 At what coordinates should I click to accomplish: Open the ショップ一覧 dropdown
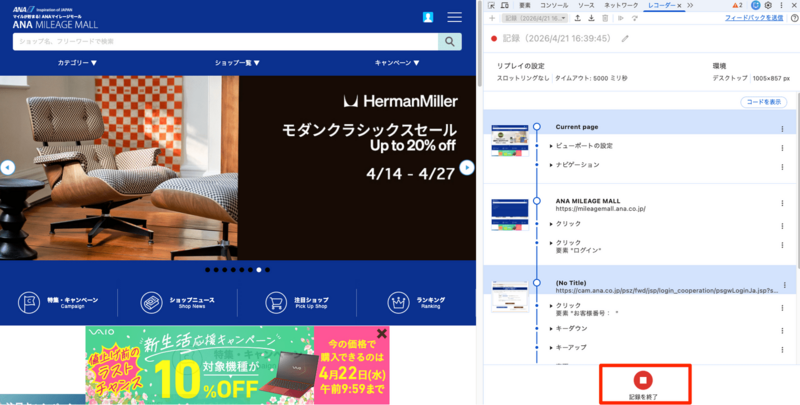[x=237, y=63]
